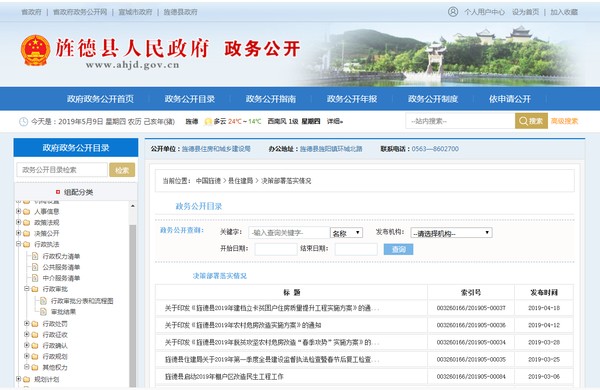The image size is (600, 390).
Task: Click publish date 2019-04-12 cell
Action: pyautogui.click(x=544, y=325)
